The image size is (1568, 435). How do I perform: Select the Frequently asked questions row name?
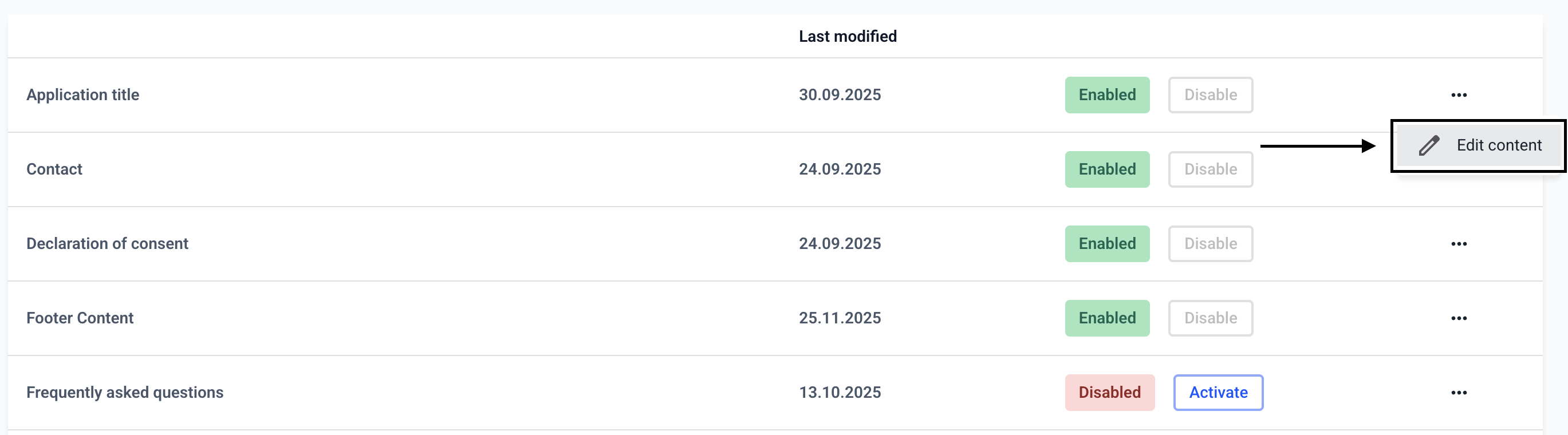pos(125,393)
